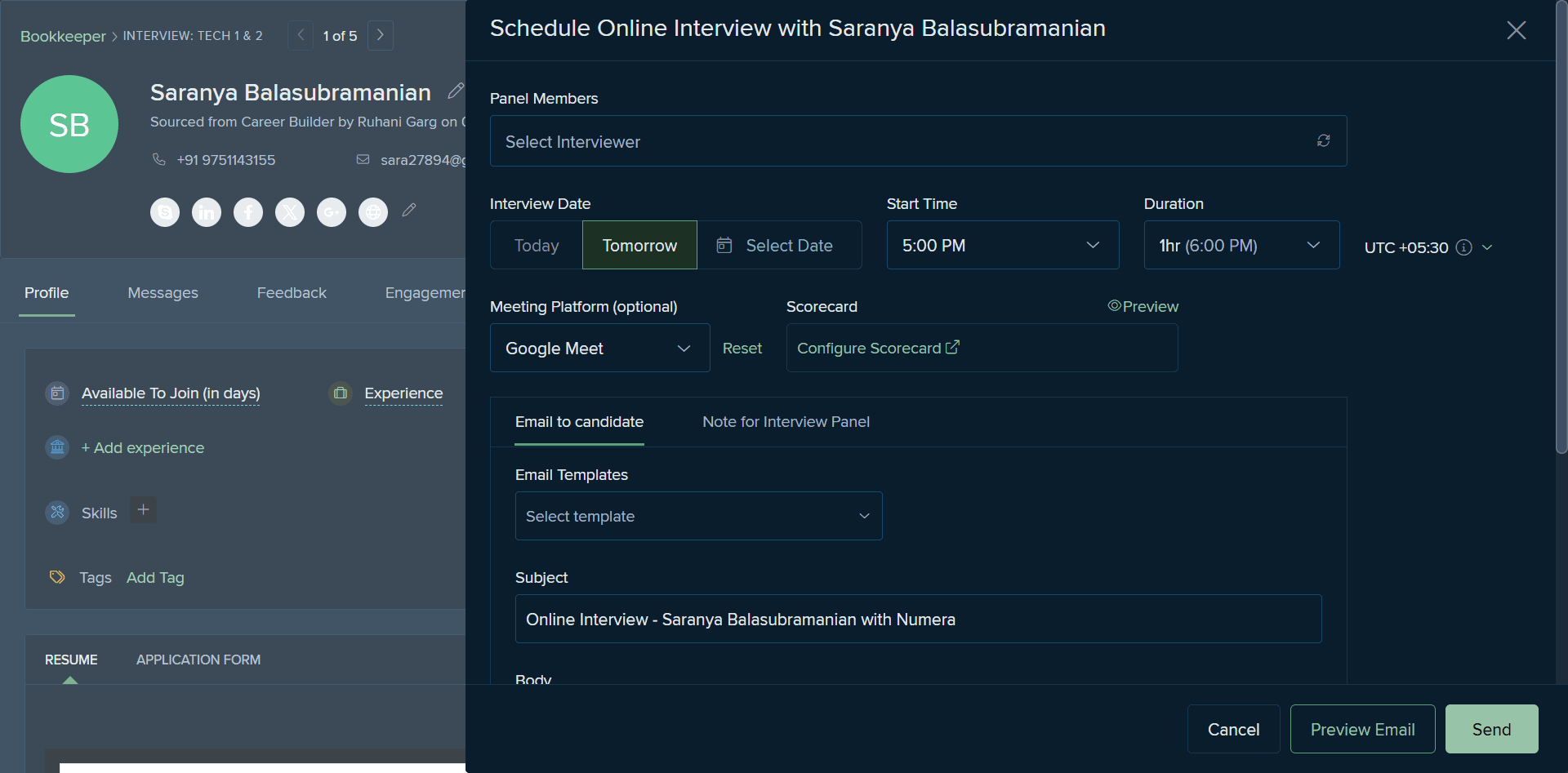Open the LinkedIn profile icon
The height and width of the screenshot is (773, 1568).
pos(207,212)
